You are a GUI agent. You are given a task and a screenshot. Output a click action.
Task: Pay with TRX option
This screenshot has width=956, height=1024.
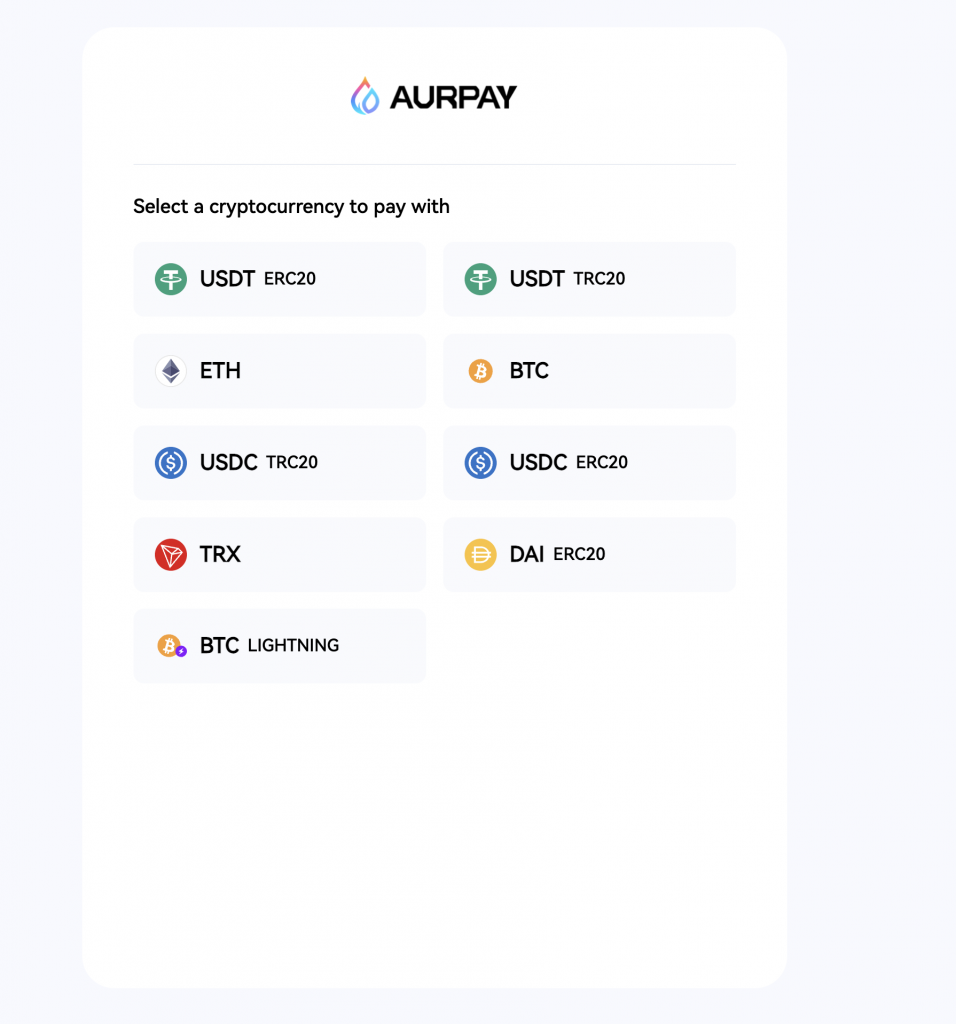(279, 554)
